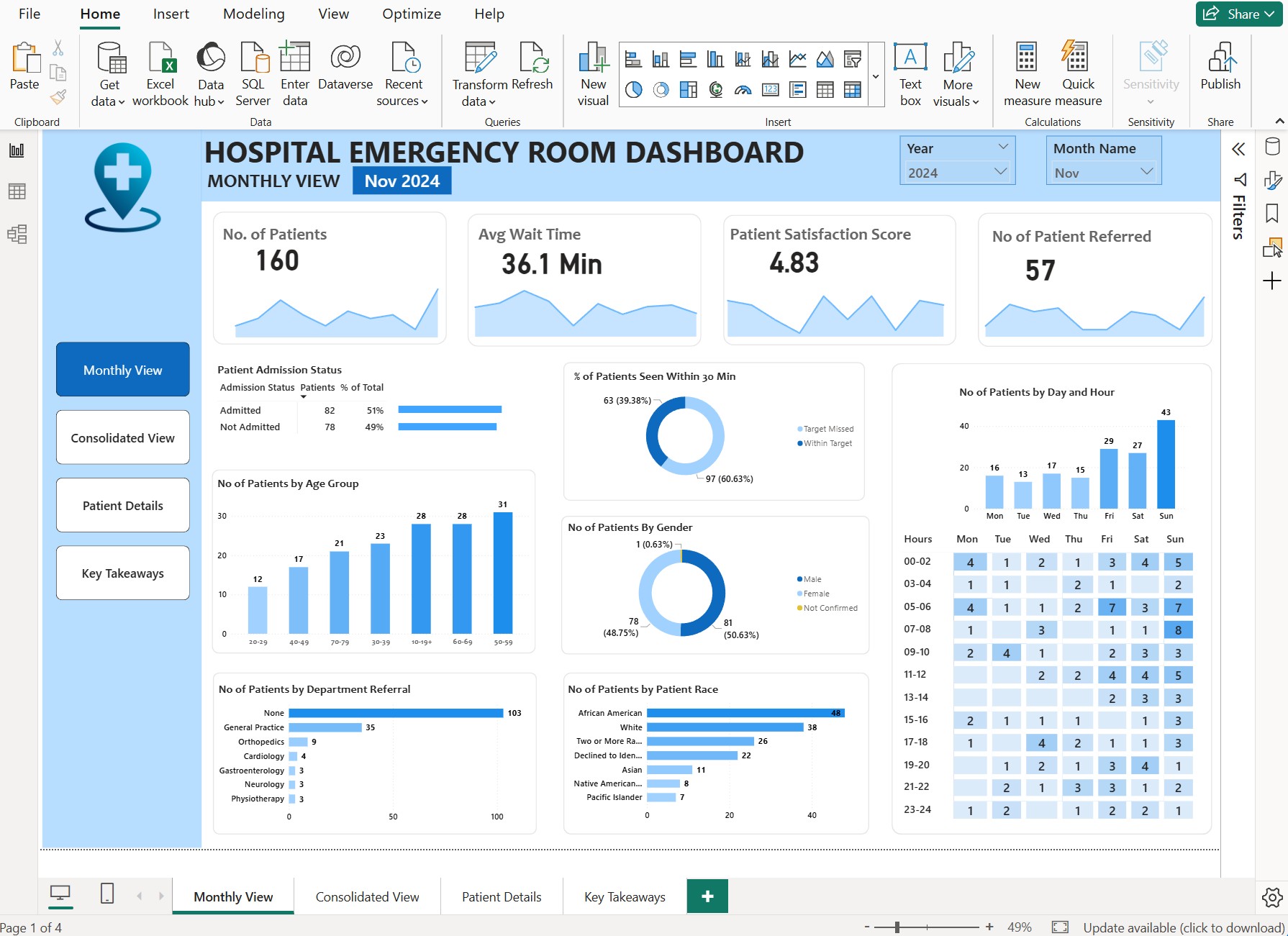Switch to Table view in left sidebar

(x=17, y=191)
